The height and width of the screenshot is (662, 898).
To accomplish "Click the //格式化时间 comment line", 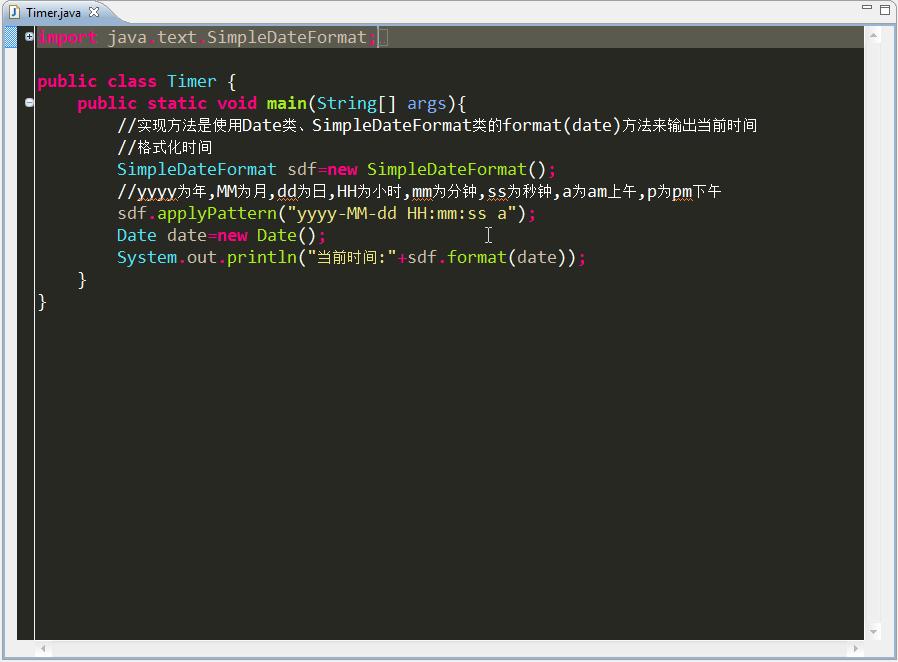I will (x=165, y=147).
